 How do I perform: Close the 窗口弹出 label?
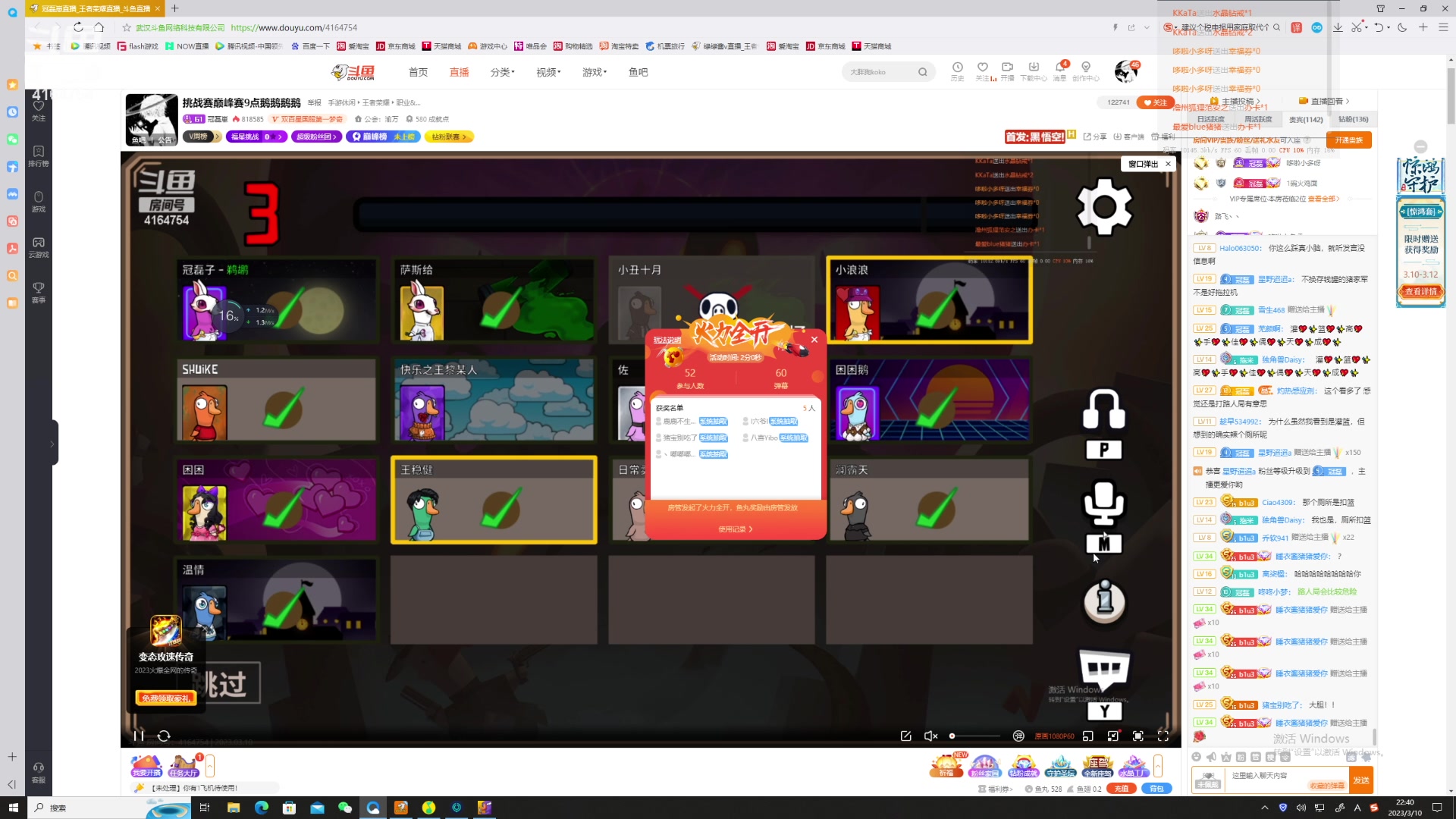pos(1168,164)
